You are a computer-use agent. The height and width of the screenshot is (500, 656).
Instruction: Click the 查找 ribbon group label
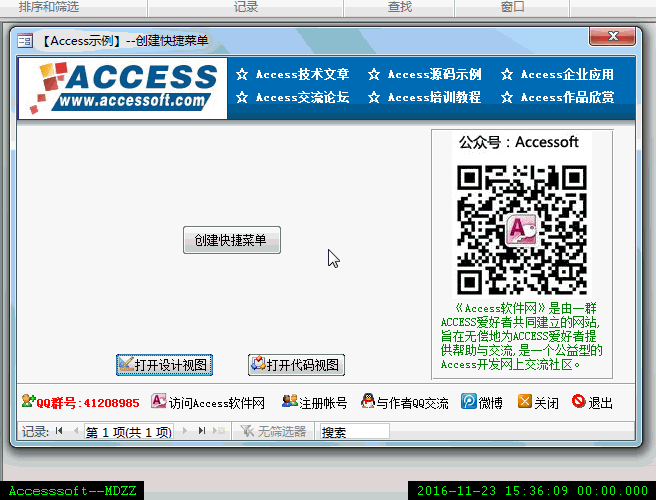point(400,6)
